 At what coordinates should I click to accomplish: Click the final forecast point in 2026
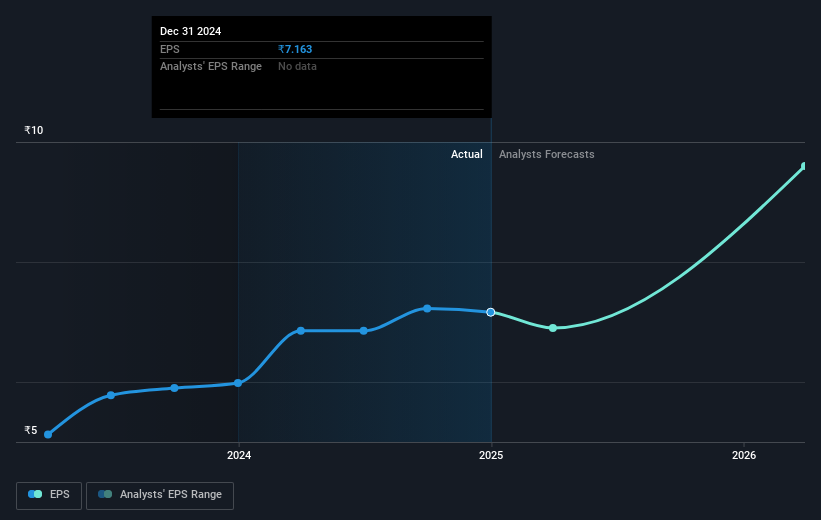coord(805,167)
